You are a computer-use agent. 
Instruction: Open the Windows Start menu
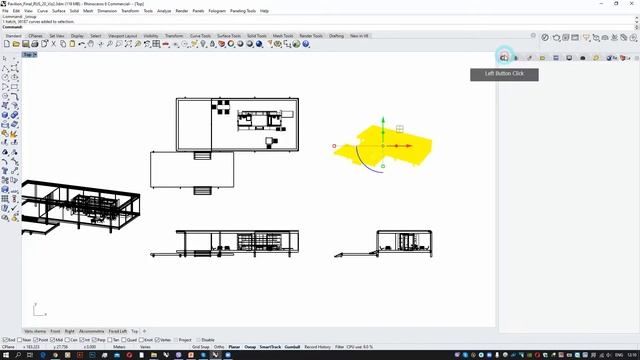(5, 356)
